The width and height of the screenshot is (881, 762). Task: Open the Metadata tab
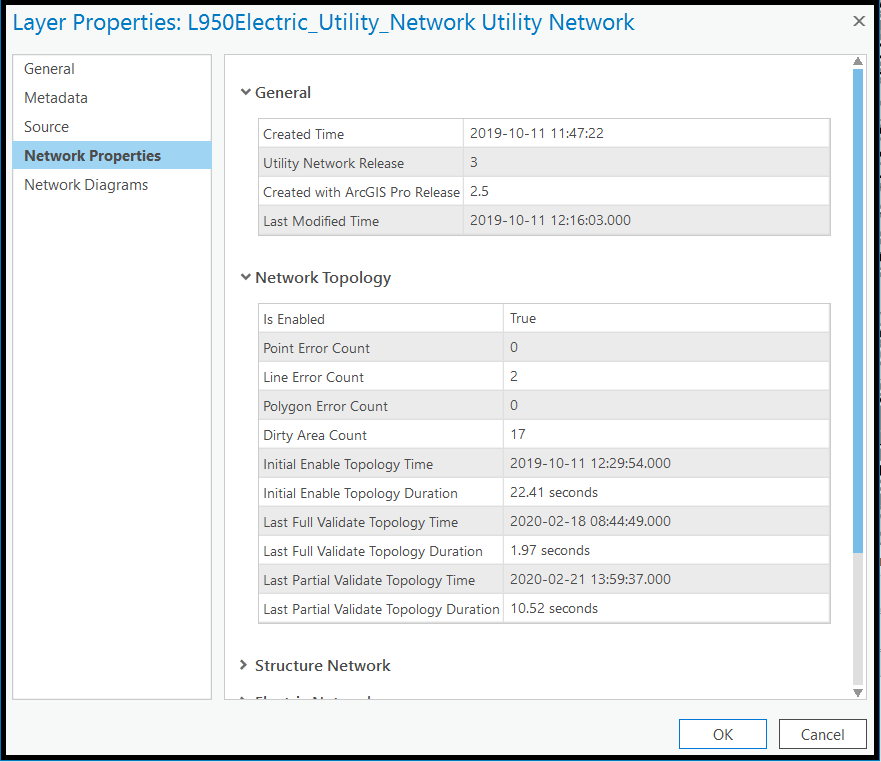(x=55, y=97)
